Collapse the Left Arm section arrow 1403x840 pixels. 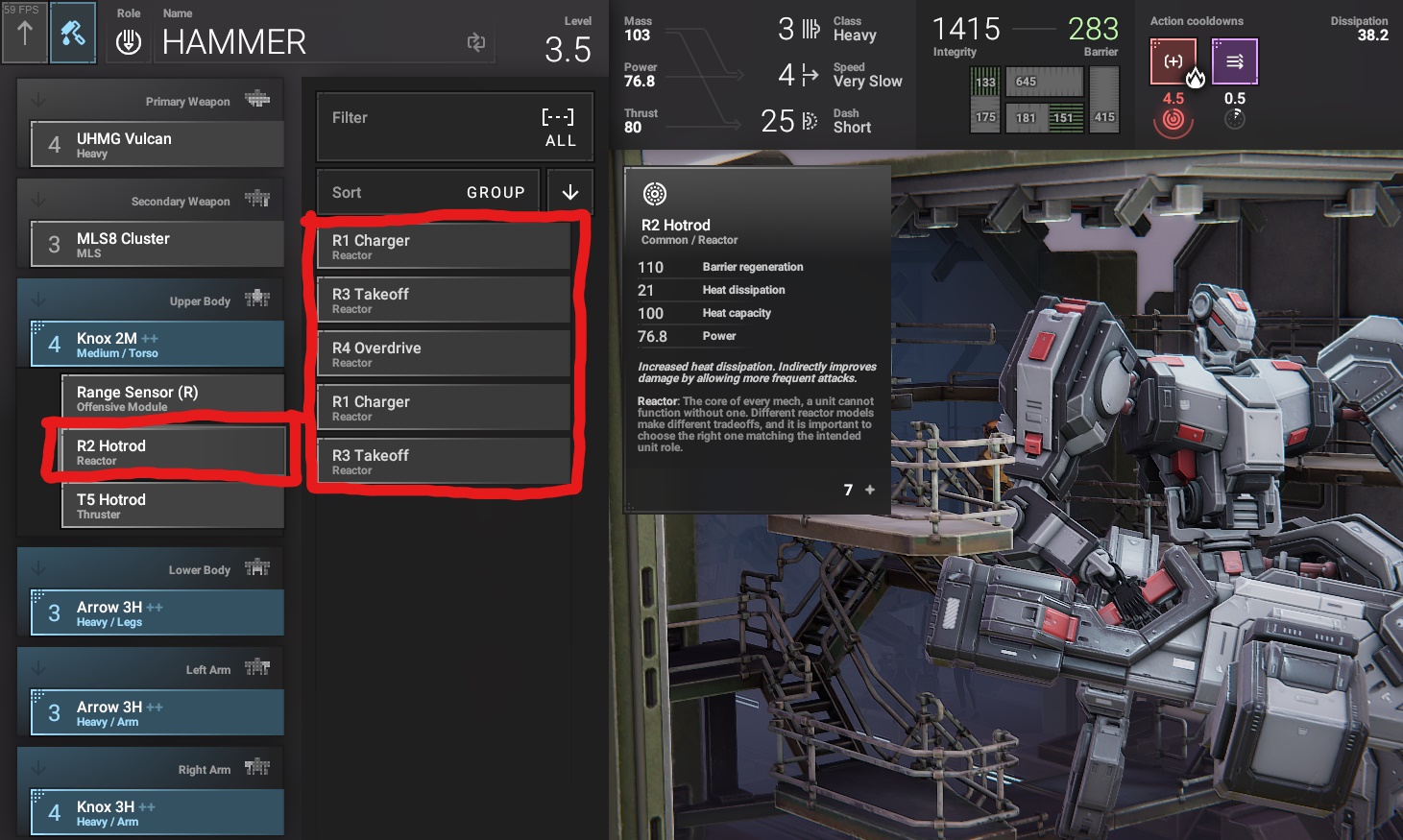click(x=38, y=667)
